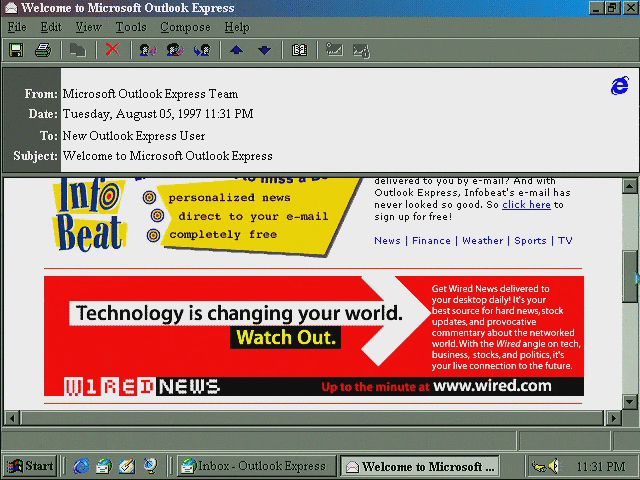640x480 pixels.
Task: Click the View Channels quick launch icon
Action: pyautogui.click(x=150, y=466)
